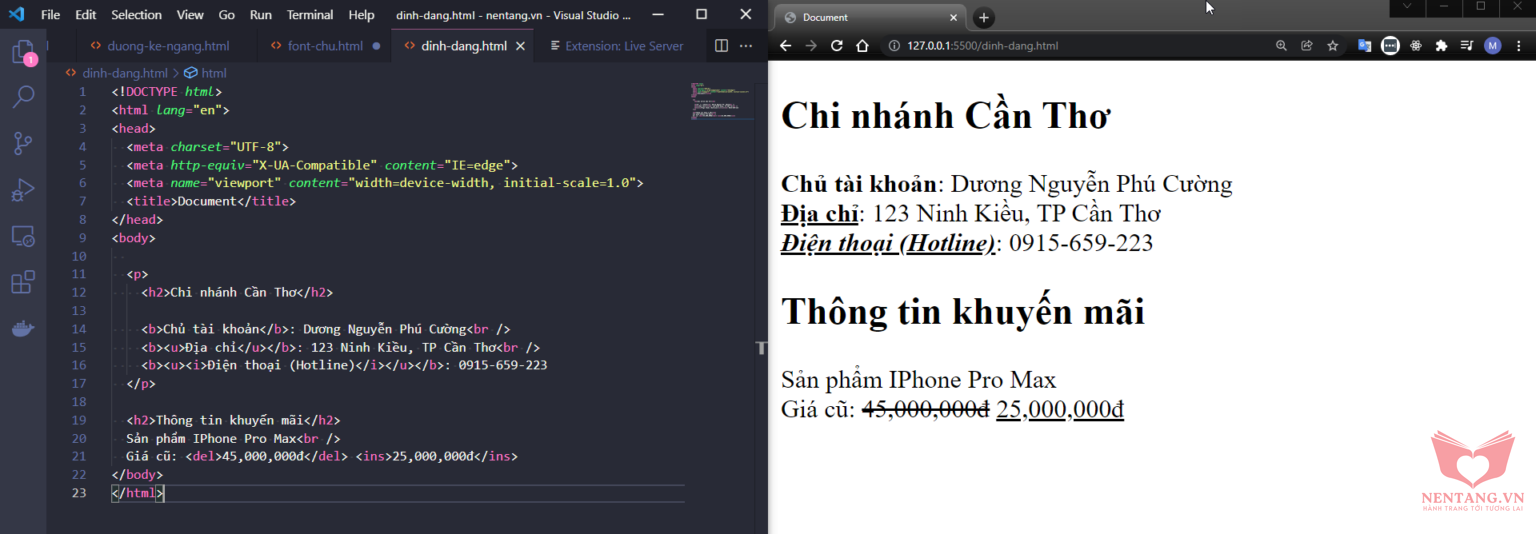Expand the Chrome tab search chevron

(1407, 7)
